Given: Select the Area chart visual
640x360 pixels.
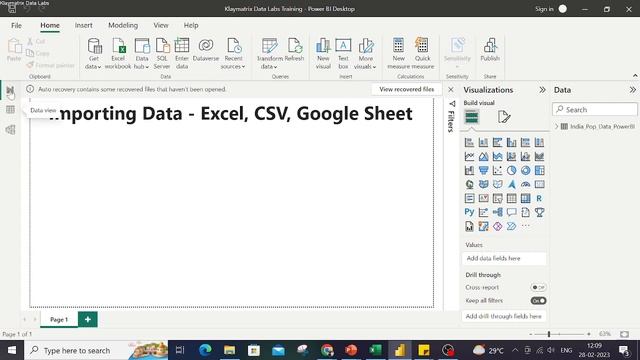Looking at the screenshot, I should (x=483, y=156).
